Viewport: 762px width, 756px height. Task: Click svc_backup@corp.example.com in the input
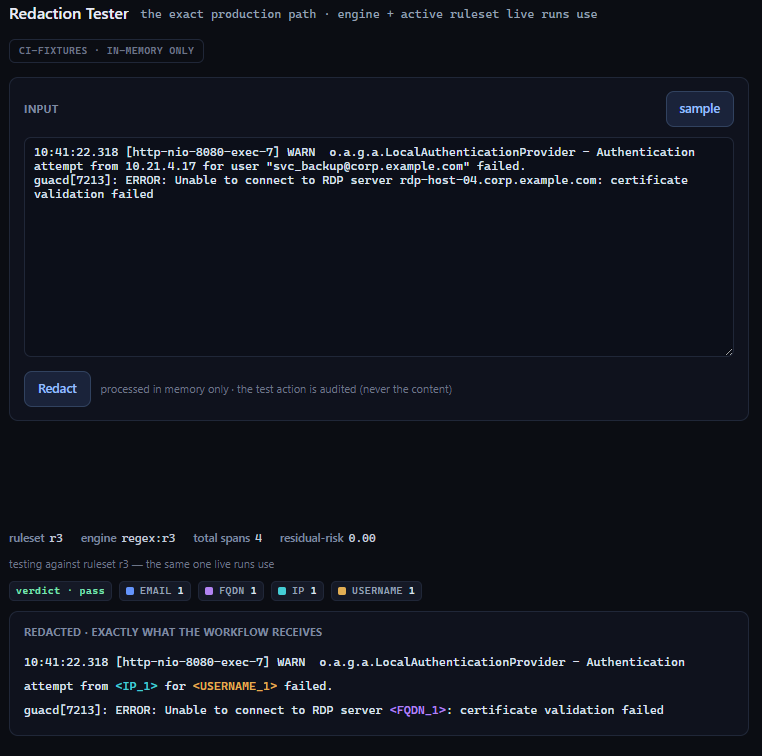[368, 166]
